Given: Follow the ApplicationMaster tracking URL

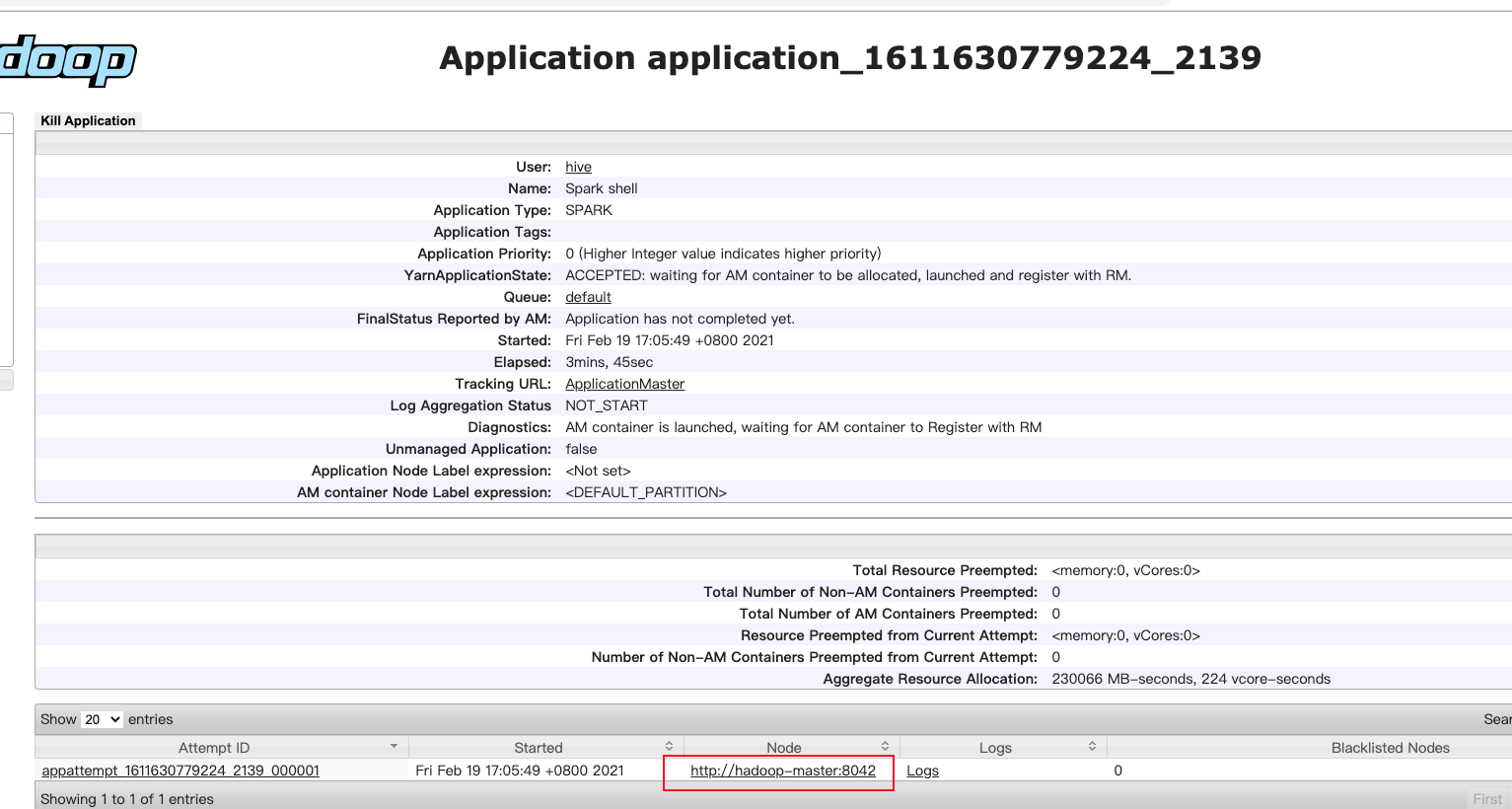Looking at the screenshot, I should point(624,384).
